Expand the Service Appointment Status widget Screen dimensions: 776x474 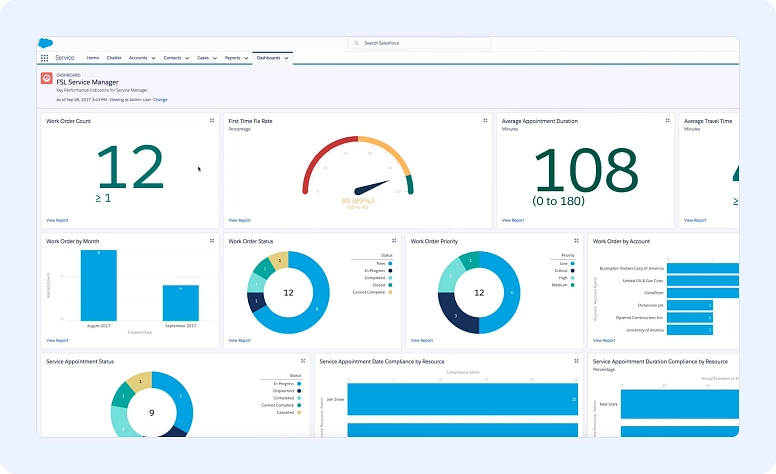pos(303,361)
